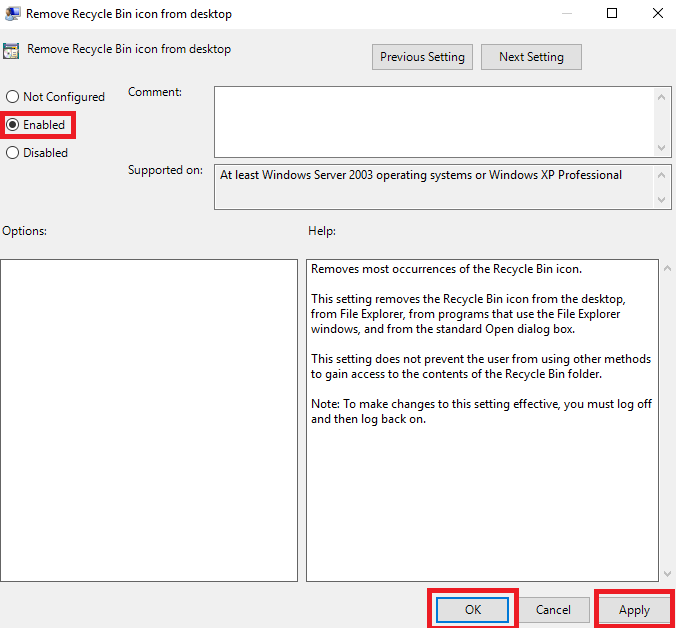Click the 'Help:' label
The image size is (676, 628).
(322, 231)
